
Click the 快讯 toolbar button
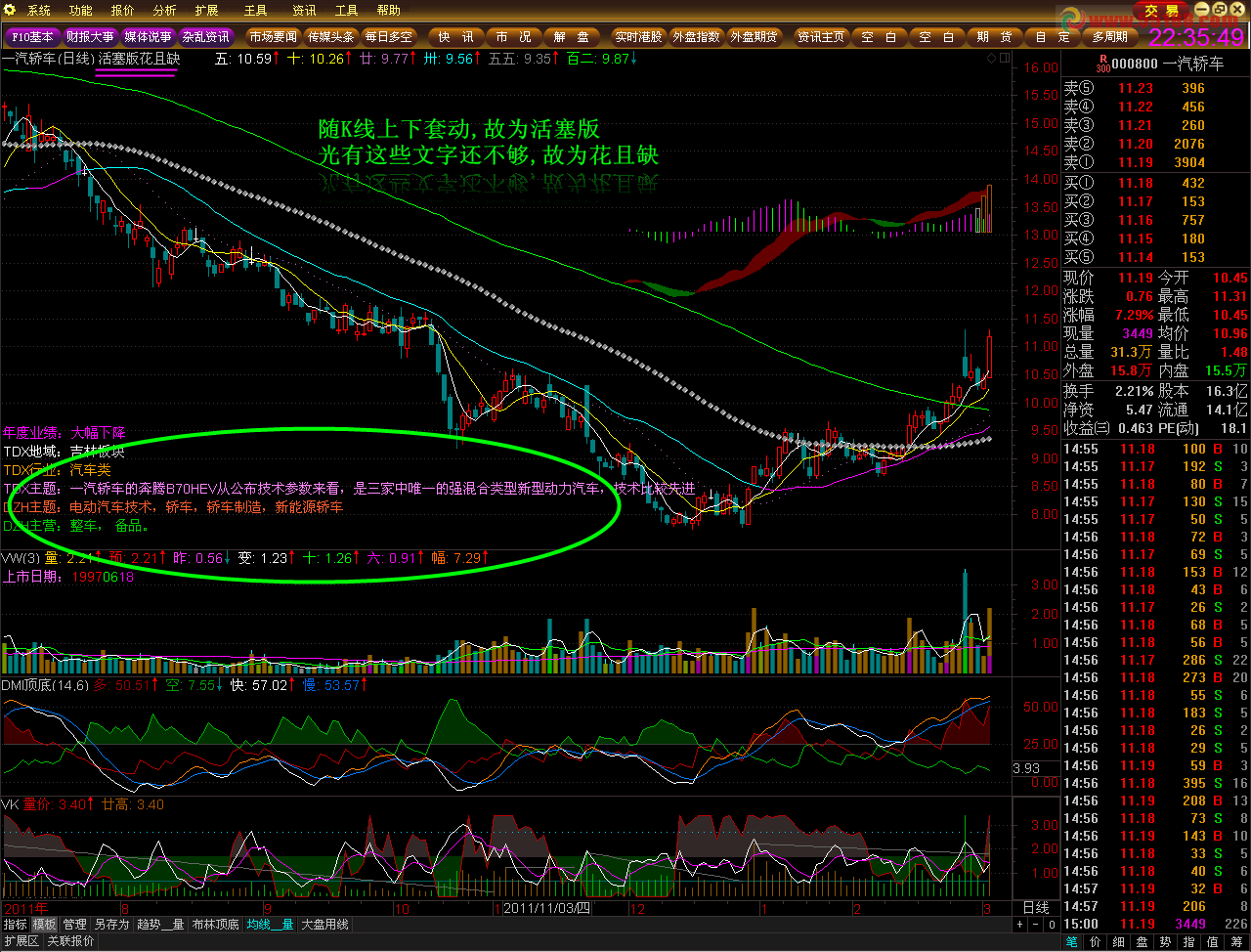(x=455, y=37)
